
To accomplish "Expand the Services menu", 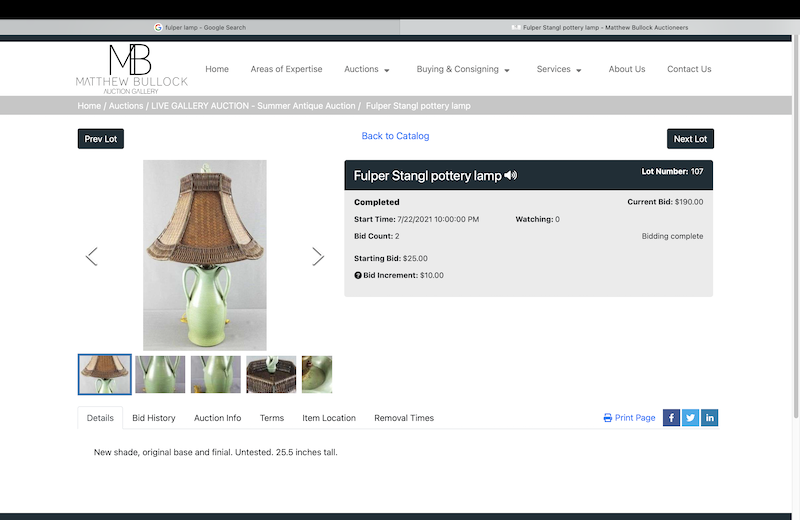I will (x=559, y=70).
